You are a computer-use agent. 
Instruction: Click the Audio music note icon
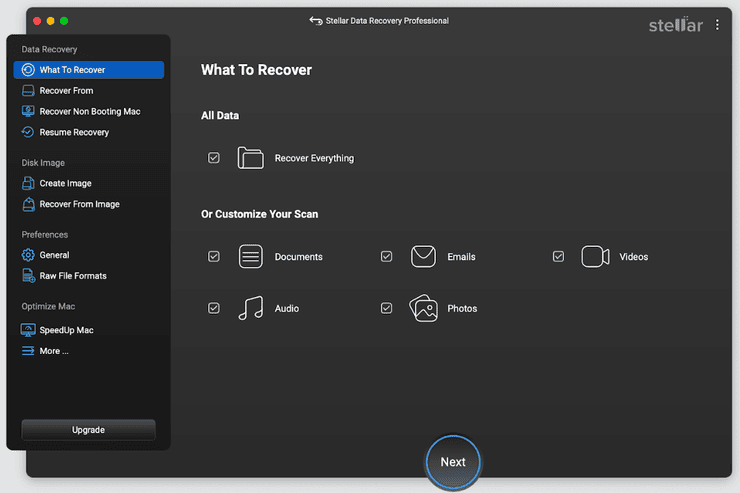click(251, 308)
